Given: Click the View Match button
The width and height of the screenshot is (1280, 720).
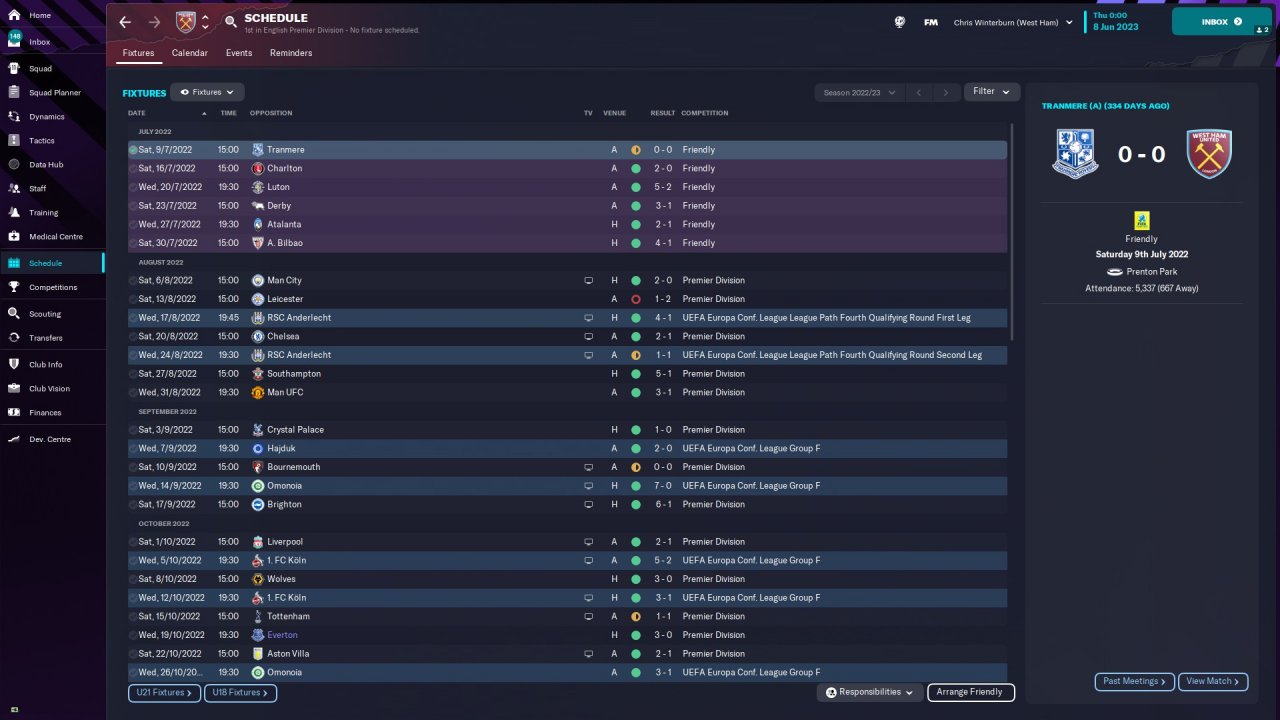Looking at the screenshot, I should pyautogui.click(x=1213, y=681).
